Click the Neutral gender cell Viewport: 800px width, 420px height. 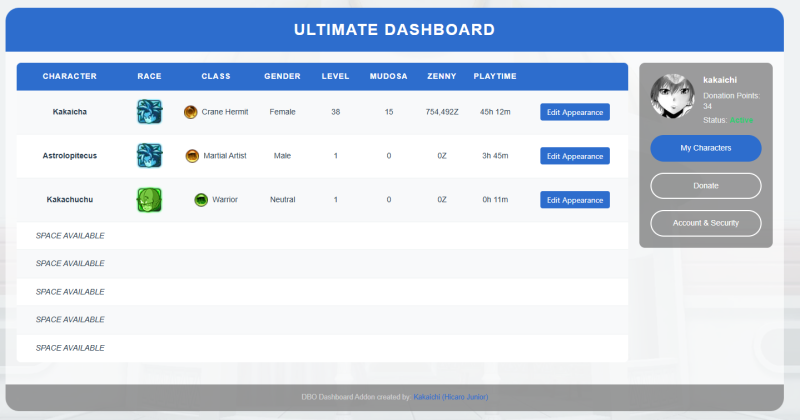tap(282, 200)
